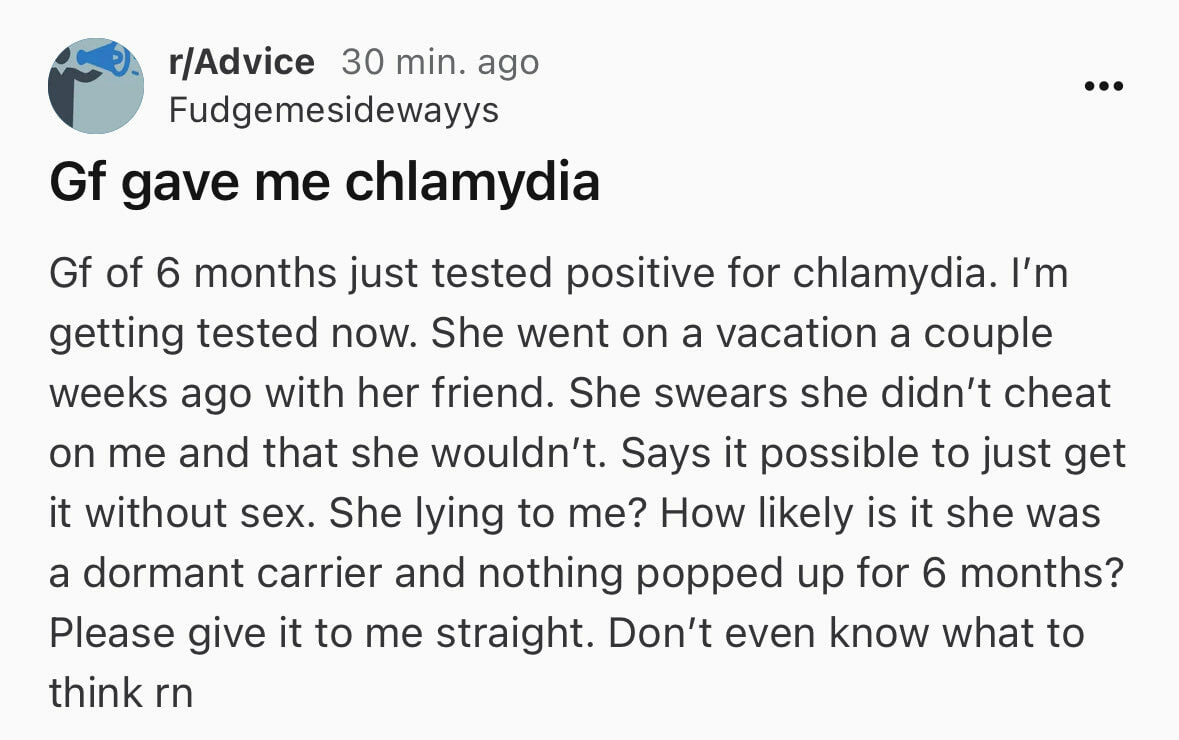This screenshot has width=1179, height=740.
Task: Click the line starting "Gf of 6 months"
Action: tap(559, 273)
